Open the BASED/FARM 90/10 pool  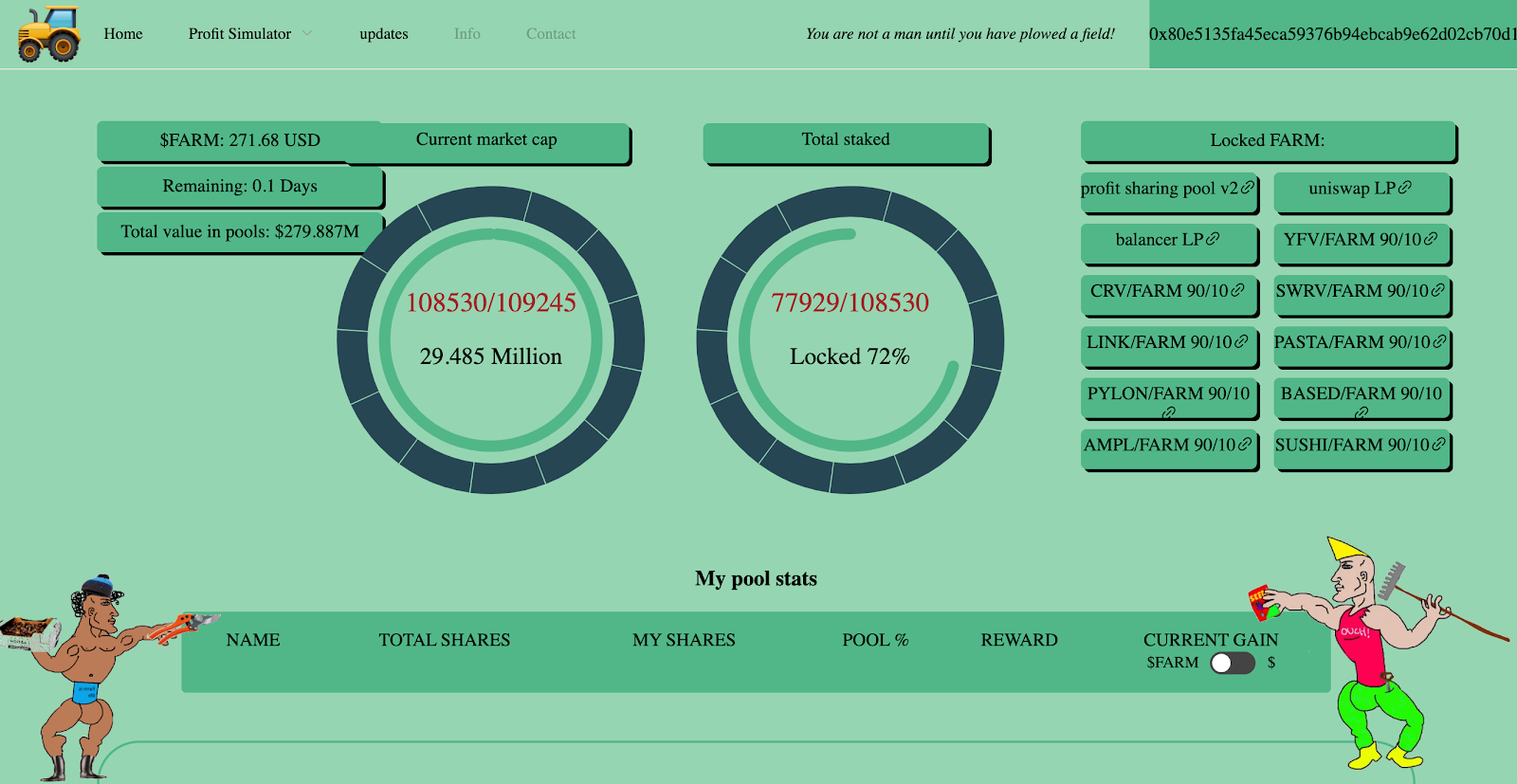(x=1362, y=397)
